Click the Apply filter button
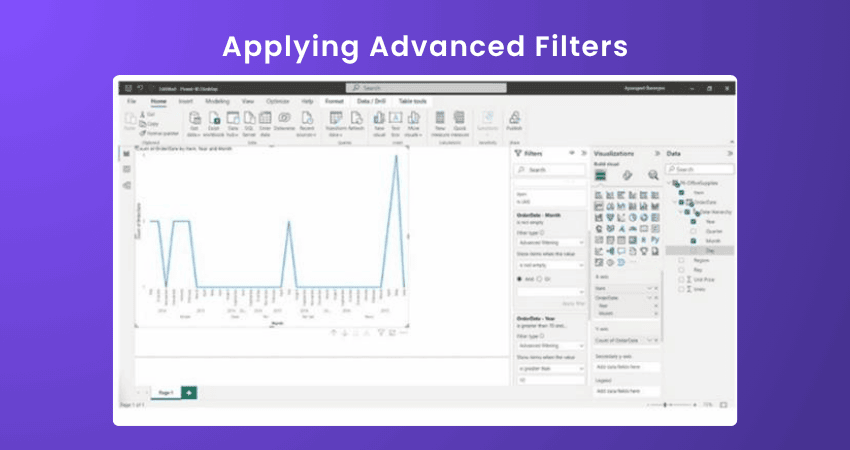The height and width of the screenshot is (450, 850). [x=574, y=304]
